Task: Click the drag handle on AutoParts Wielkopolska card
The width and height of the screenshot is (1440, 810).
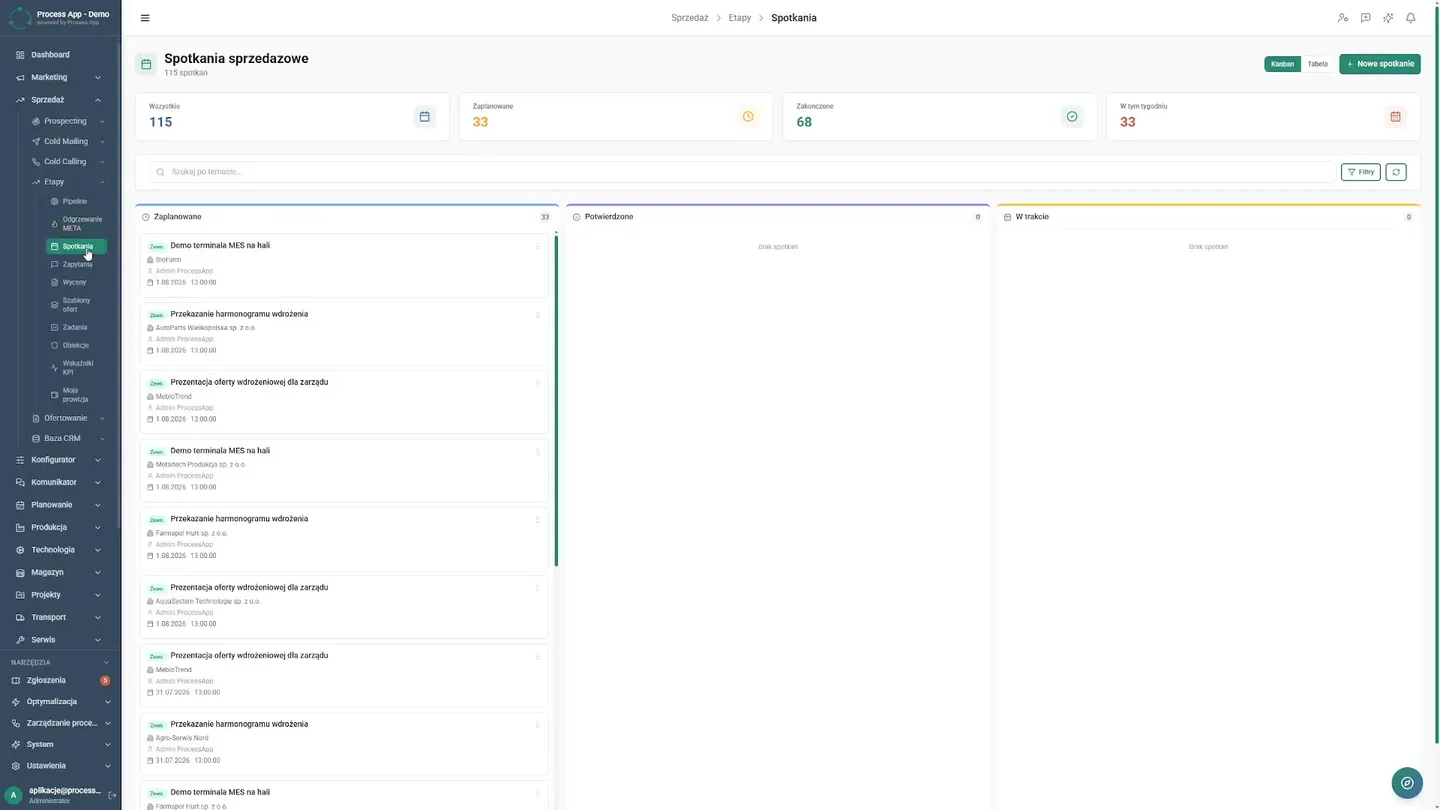Action: 538,315
